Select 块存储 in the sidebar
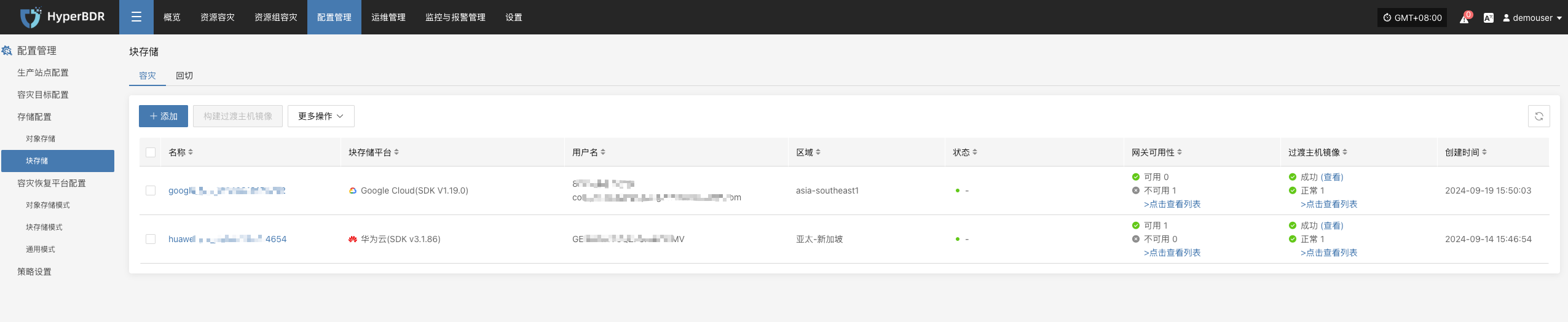The width and height of the screenshot is (1568, 322). (x=58, y=161)
